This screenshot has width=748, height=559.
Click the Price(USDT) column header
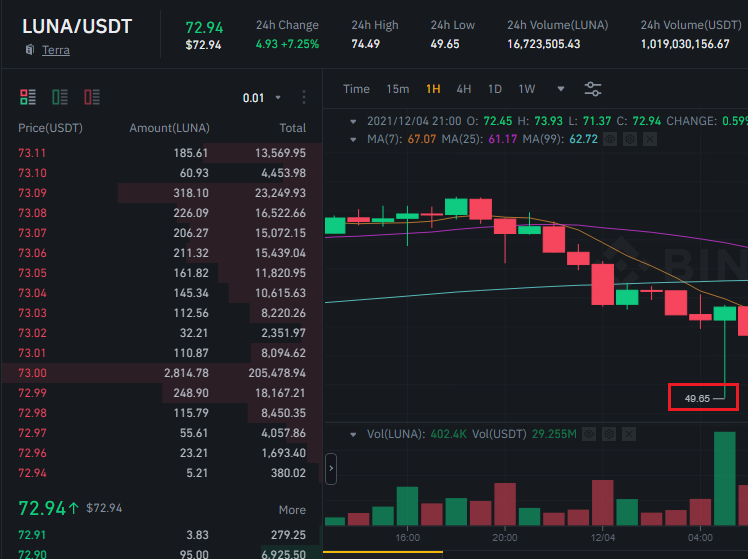tap(50, 128)
